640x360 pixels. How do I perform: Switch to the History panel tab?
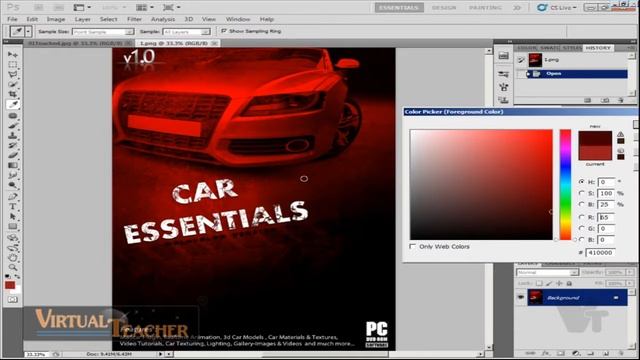(x=598, y=48)
